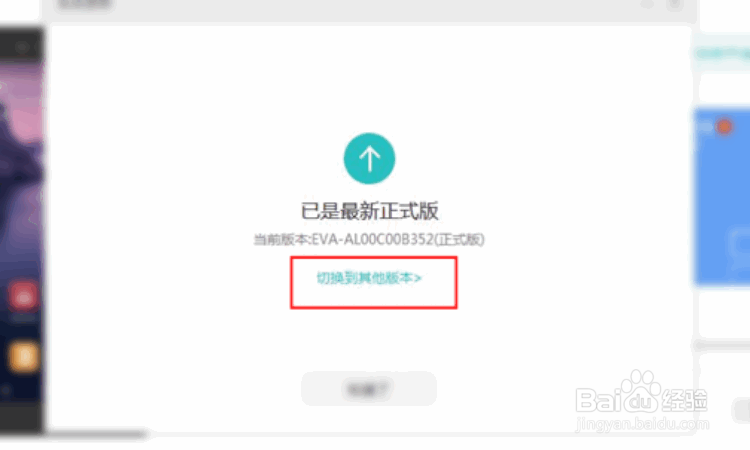The height and width of the screenshot is (450, 750).
Task: Click the 已是最新正式版 heading text
Action: (369, 211)
